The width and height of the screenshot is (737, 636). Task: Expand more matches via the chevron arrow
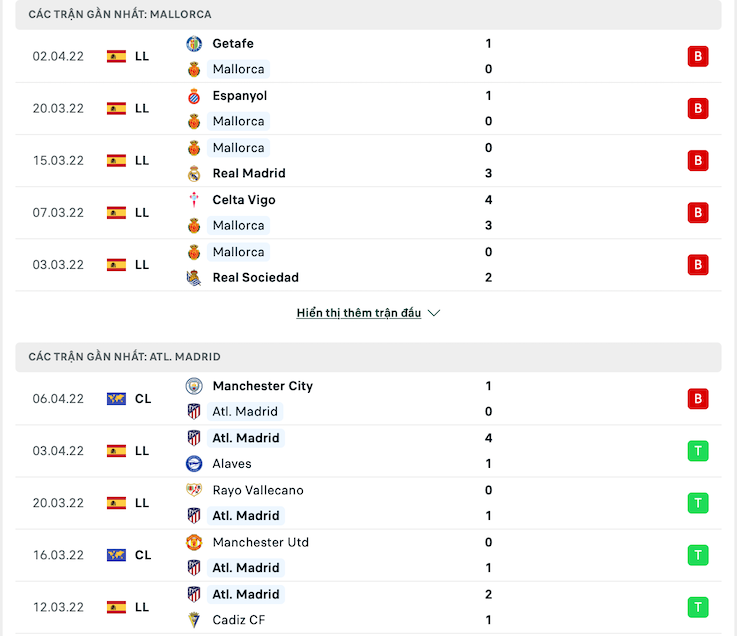pyautogui.click(x=434, y=313)
